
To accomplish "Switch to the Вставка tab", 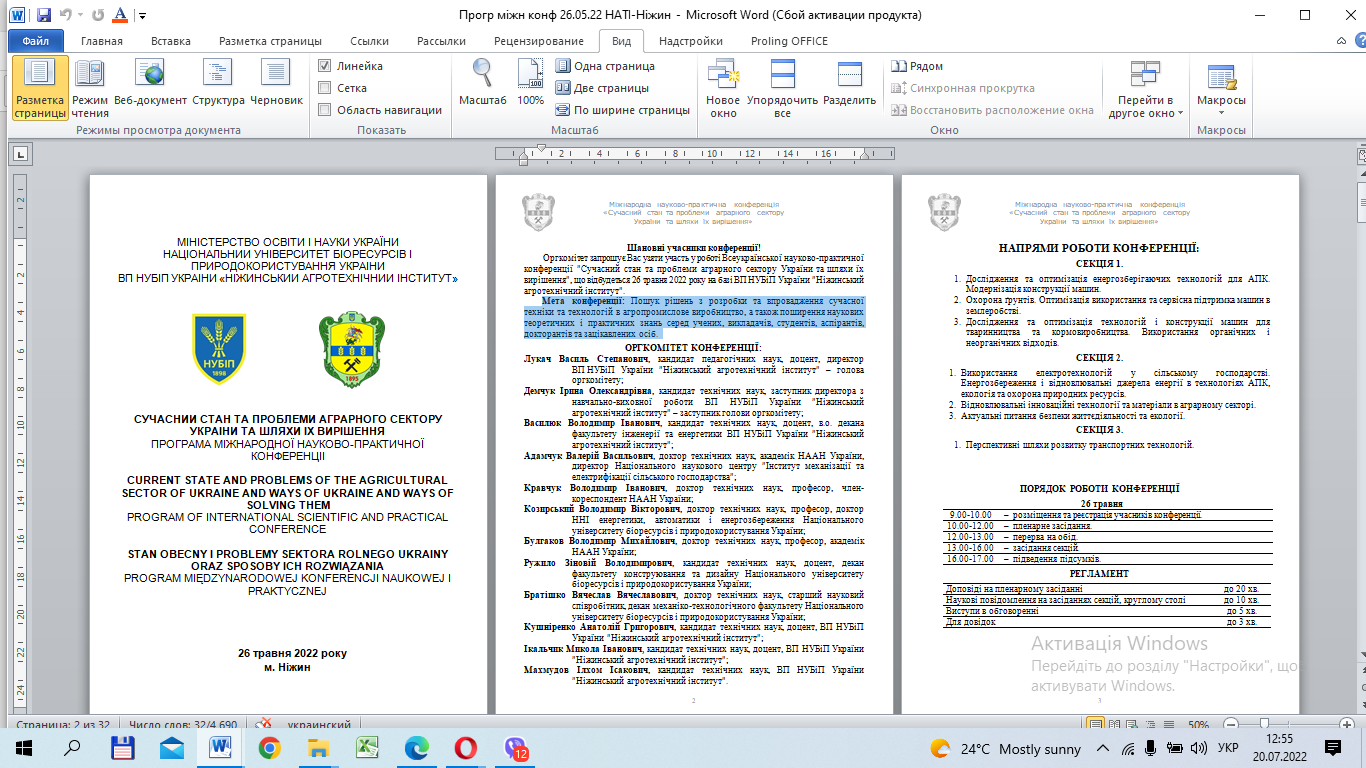I will 171,41.
